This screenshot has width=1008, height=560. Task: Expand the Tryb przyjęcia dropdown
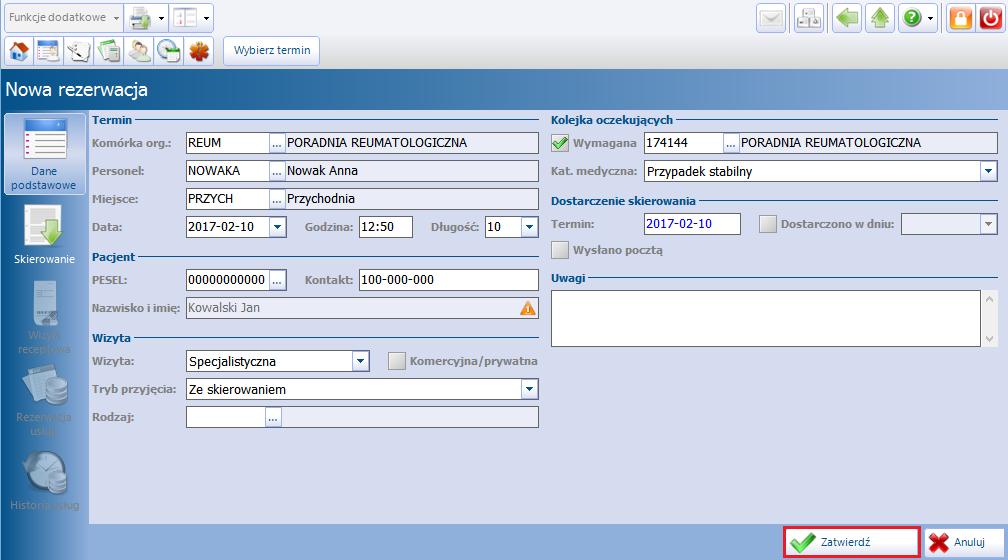pyautogui.click(x=529, y=389)
